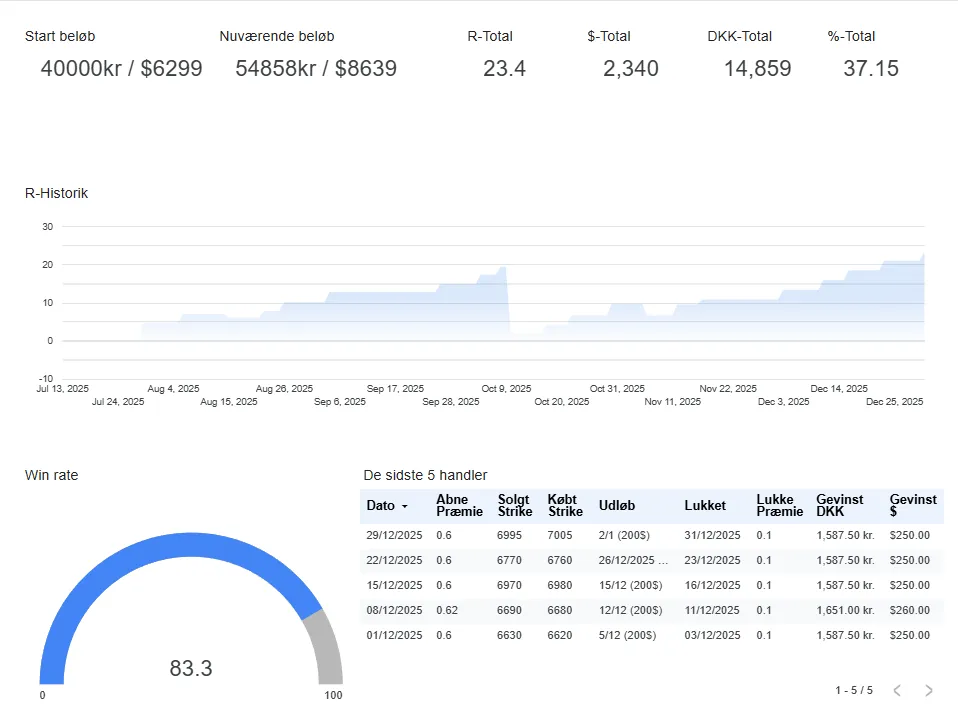This screenshot has width=958, height=720.
Task: Click the closed date 31/12/2025
Action: 712,535
